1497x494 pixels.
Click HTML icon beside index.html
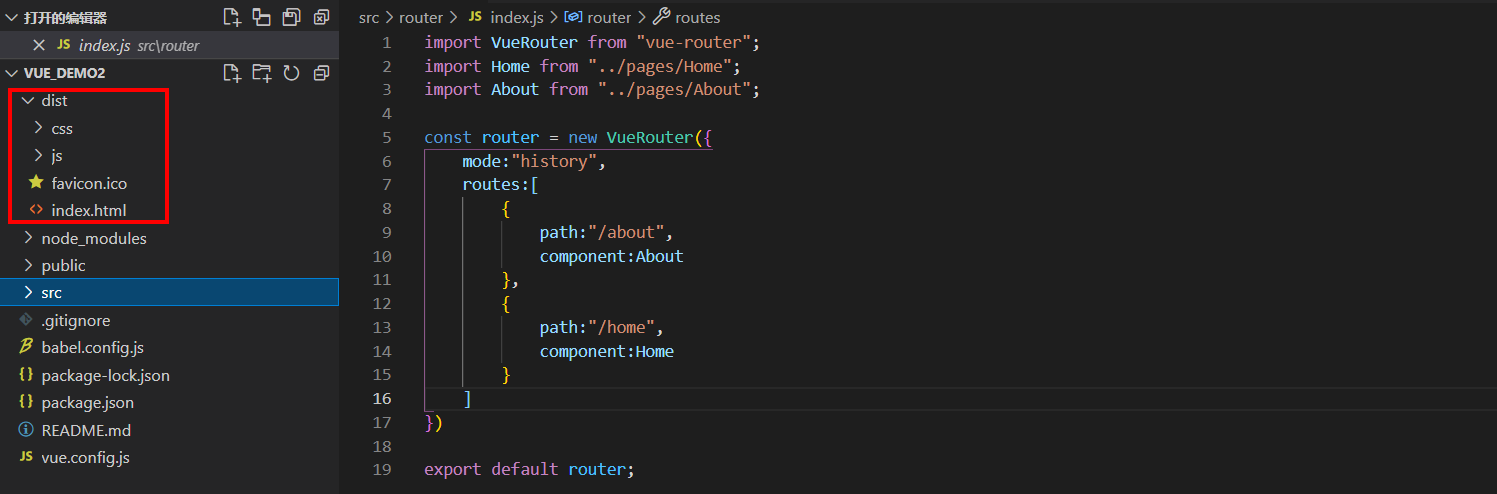[x=37, y=211]
